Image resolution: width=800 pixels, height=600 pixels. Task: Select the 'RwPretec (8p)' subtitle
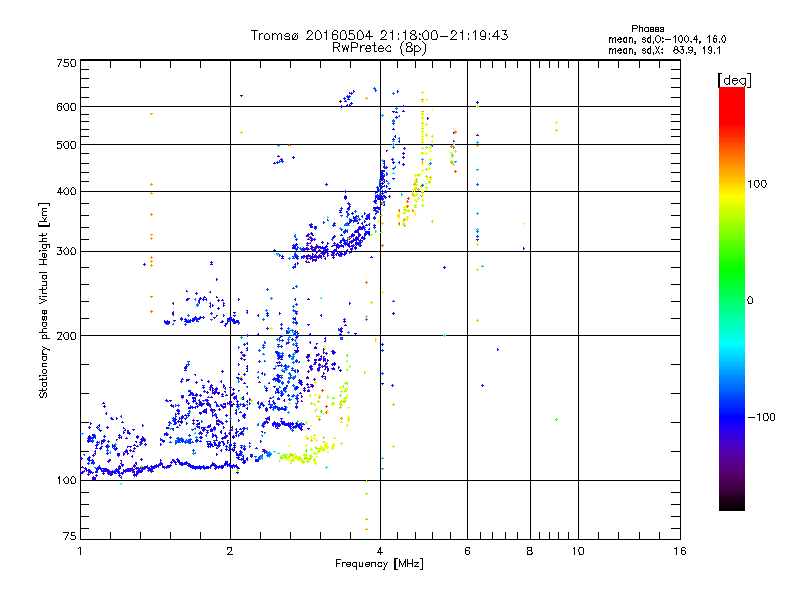pos(379,48)
